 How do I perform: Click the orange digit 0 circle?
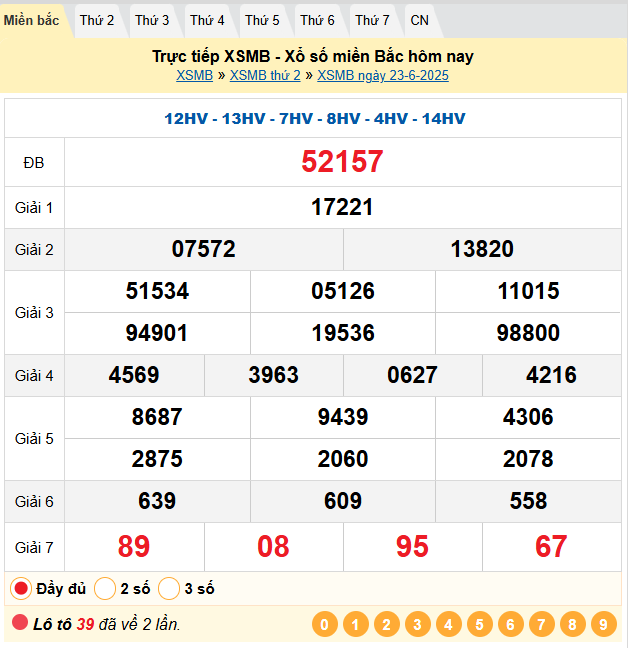coord(325,624)
